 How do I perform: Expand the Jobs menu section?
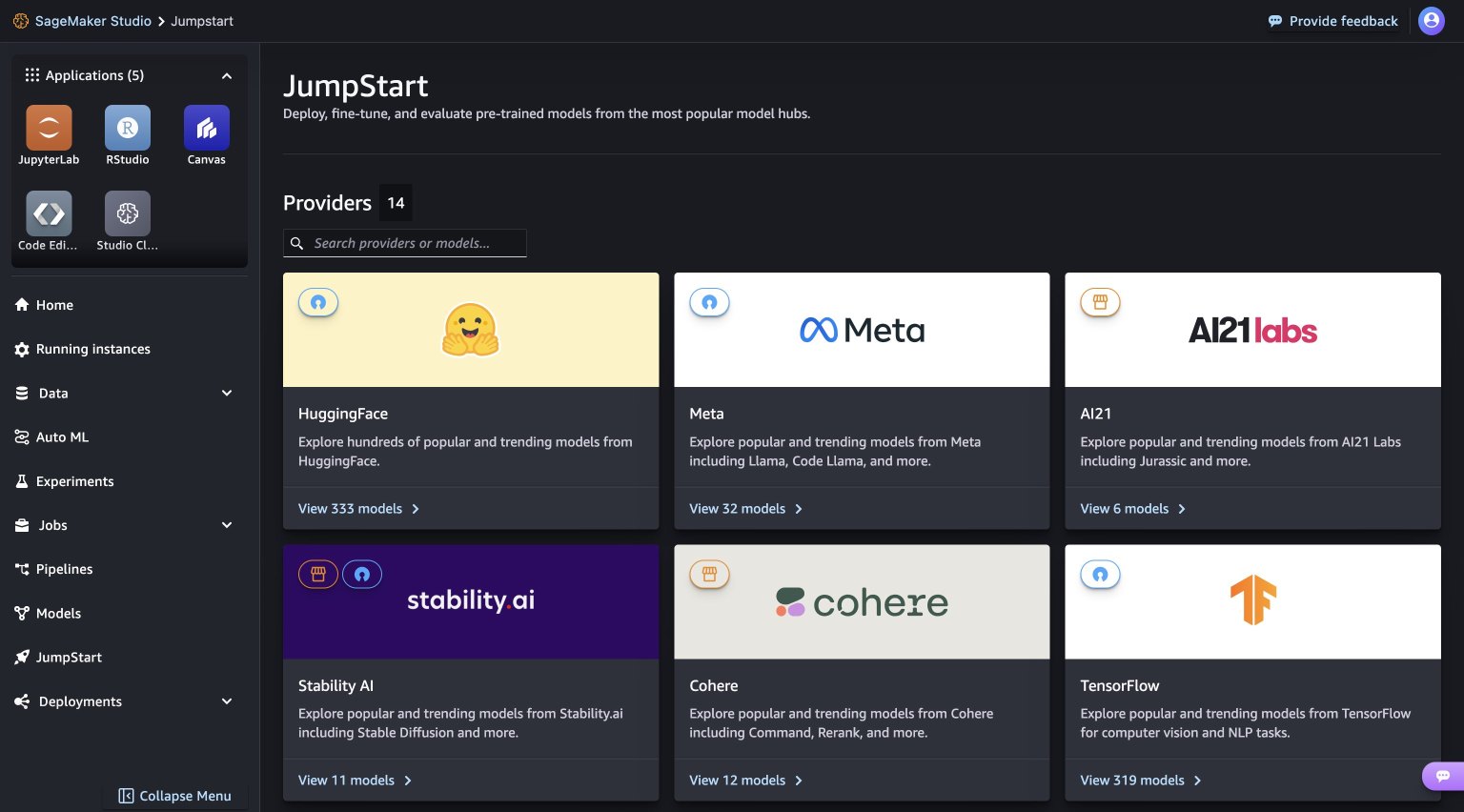click(x=227, y=525)
